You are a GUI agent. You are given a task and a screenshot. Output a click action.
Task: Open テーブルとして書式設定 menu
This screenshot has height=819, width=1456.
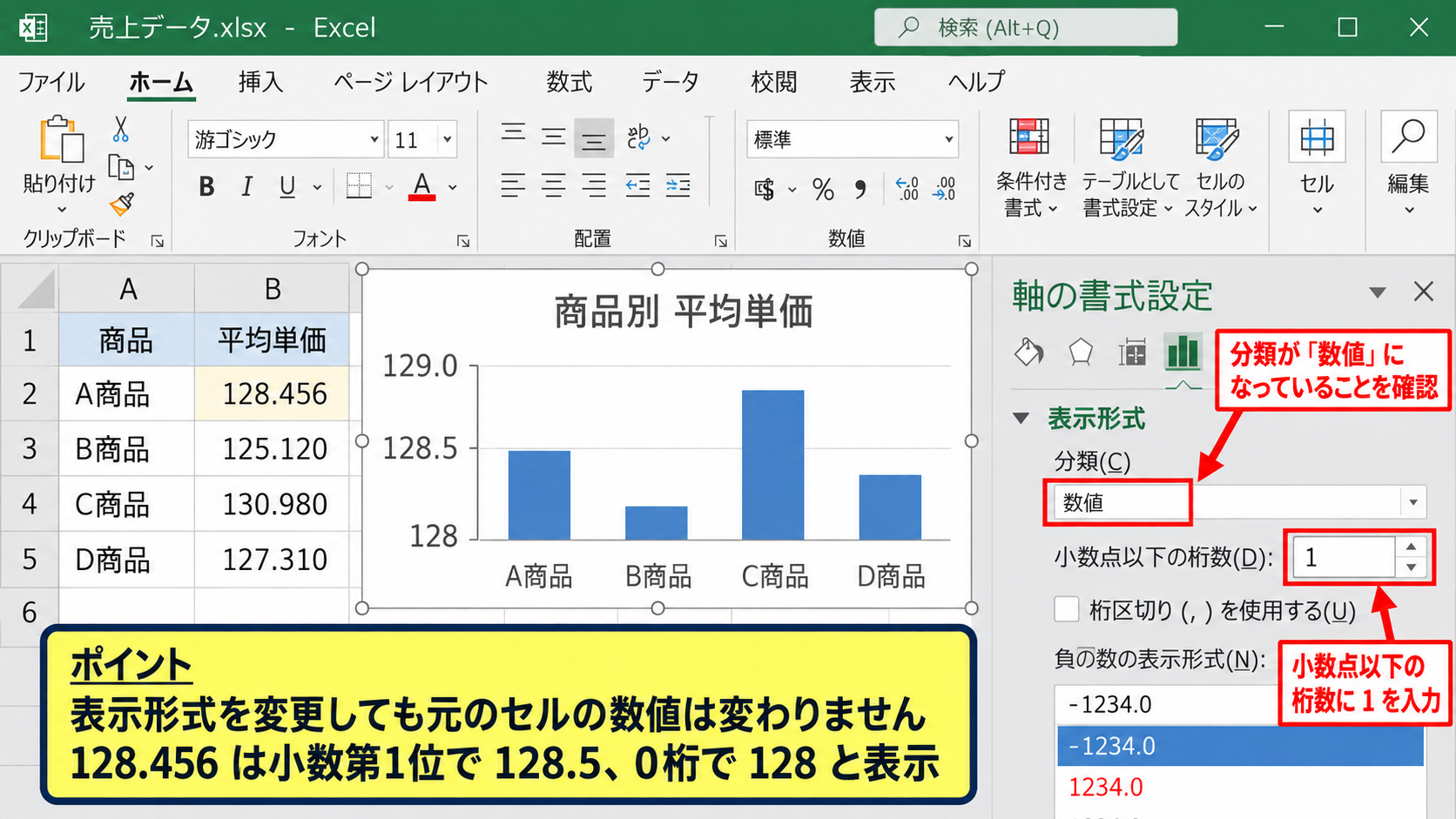tap(1129, 168)
